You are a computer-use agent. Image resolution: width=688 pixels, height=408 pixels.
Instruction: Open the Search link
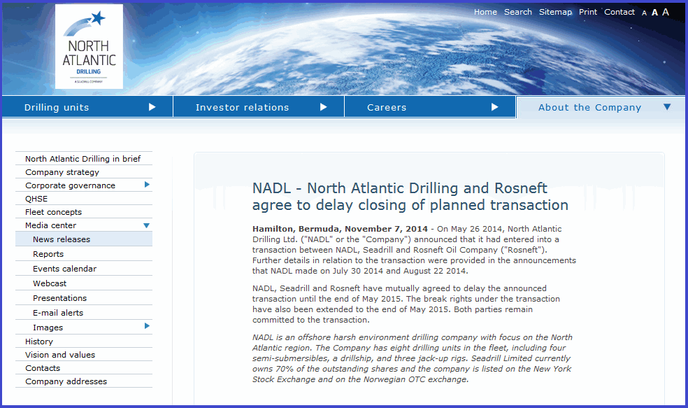[518, 12]
